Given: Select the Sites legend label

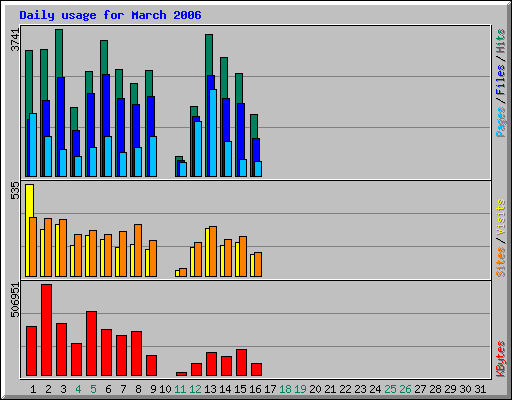Looking at the screenshot, I should coord(500,262).
